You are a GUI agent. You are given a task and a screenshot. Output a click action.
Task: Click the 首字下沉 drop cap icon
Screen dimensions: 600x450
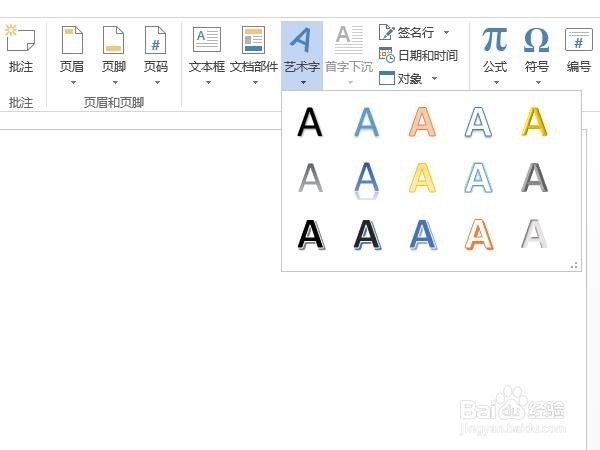point(349,39)
